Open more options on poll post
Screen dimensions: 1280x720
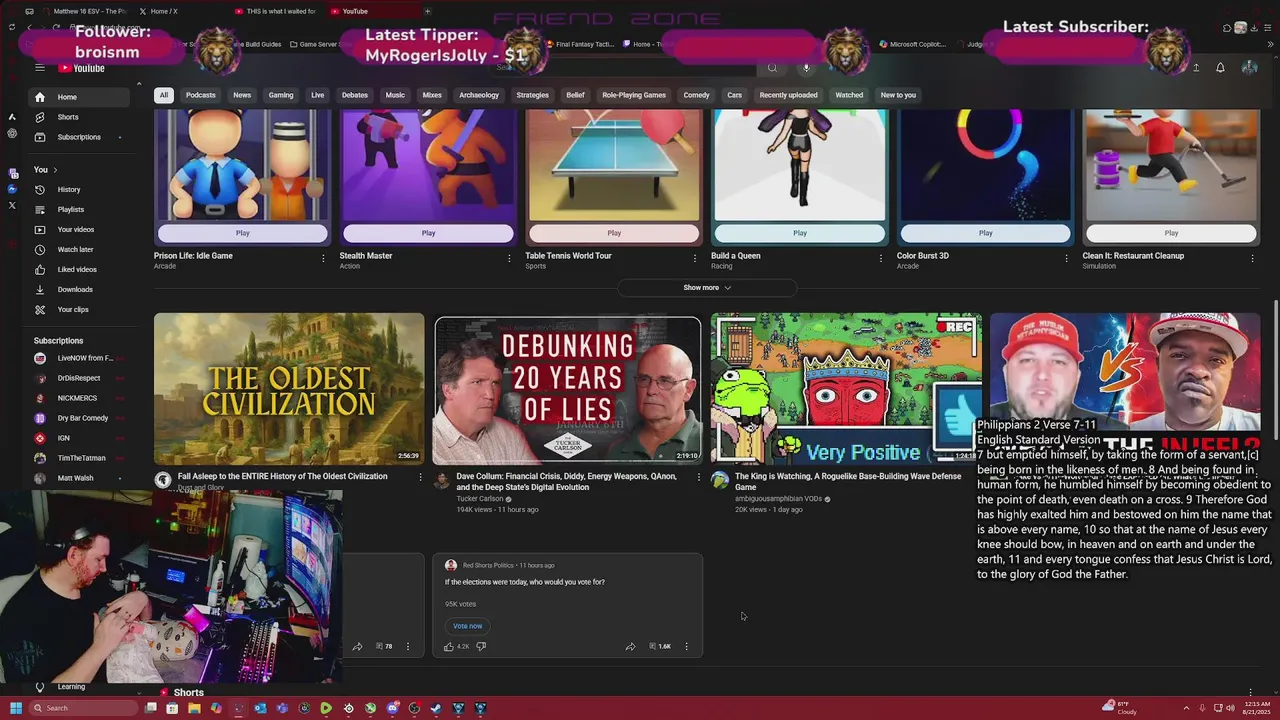[686, 646]
